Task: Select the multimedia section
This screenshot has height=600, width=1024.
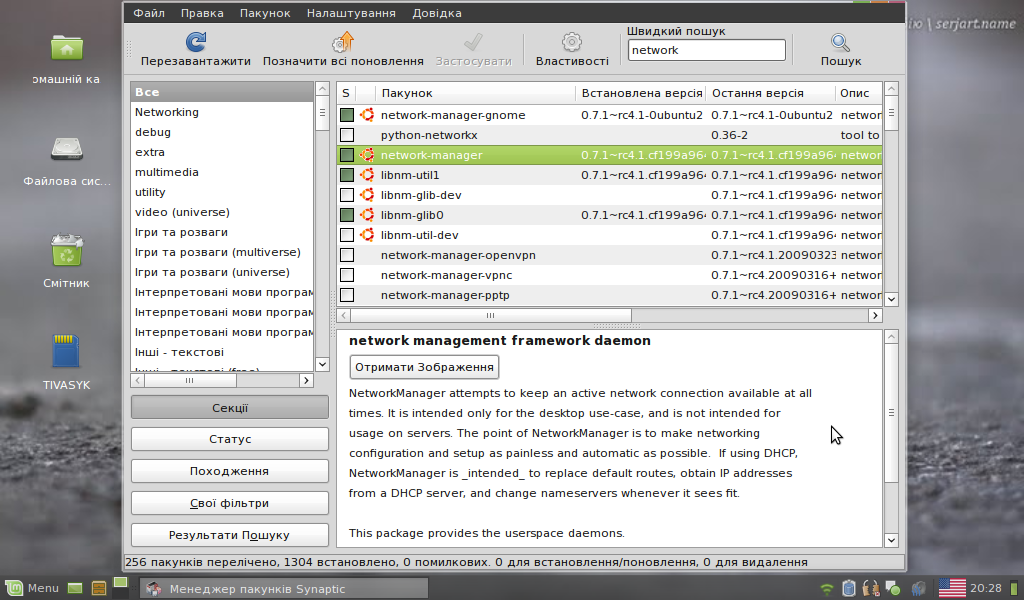Action: [x=222, y=172]
